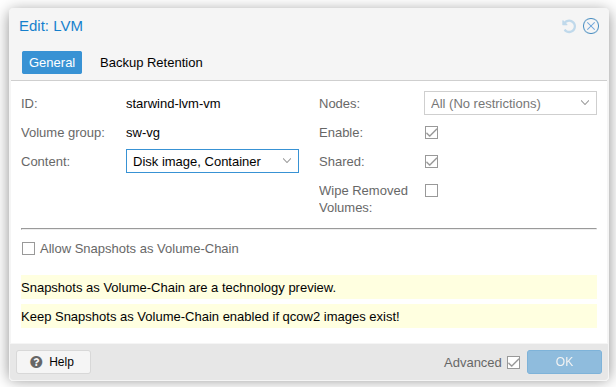Screen dimensions: 616x387
Task: Check Allow Snapshots as Volume-Chain
Action: pyautogui.click(x=28, y=249)
